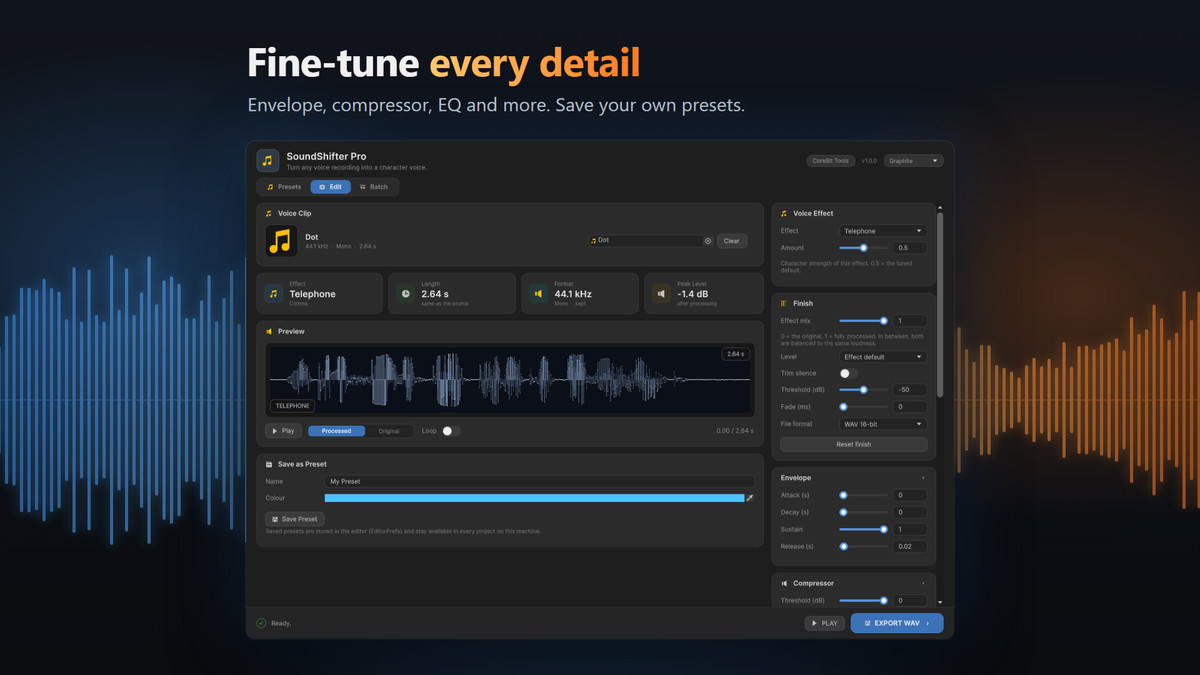Select the Processed preview mode
Viewport: 1200px width, 675px height.
pyautogui.click(x=337, y=431)
